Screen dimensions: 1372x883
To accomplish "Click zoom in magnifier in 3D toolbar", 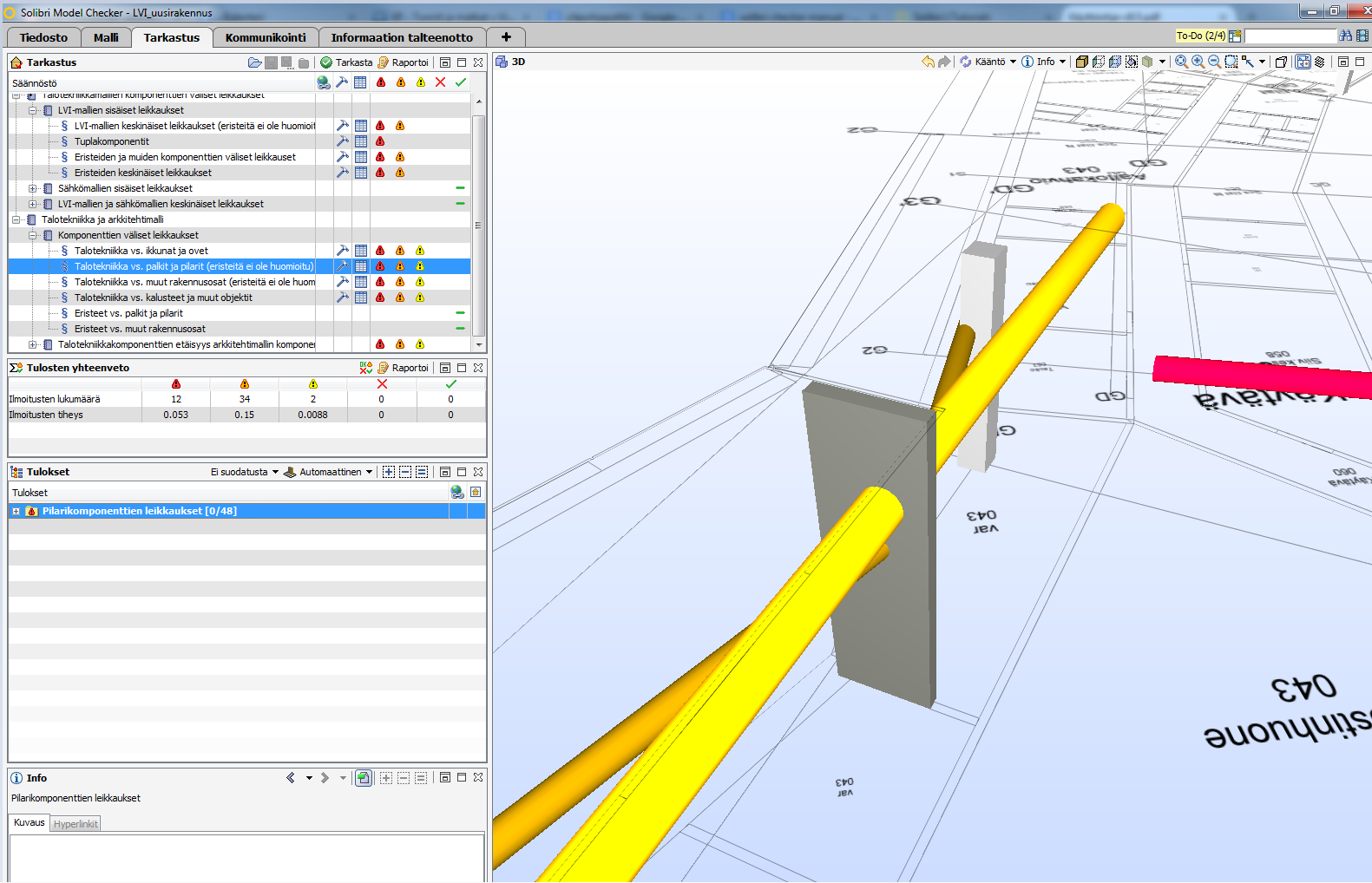I will pyautogui.click(x=1198, y=62).
